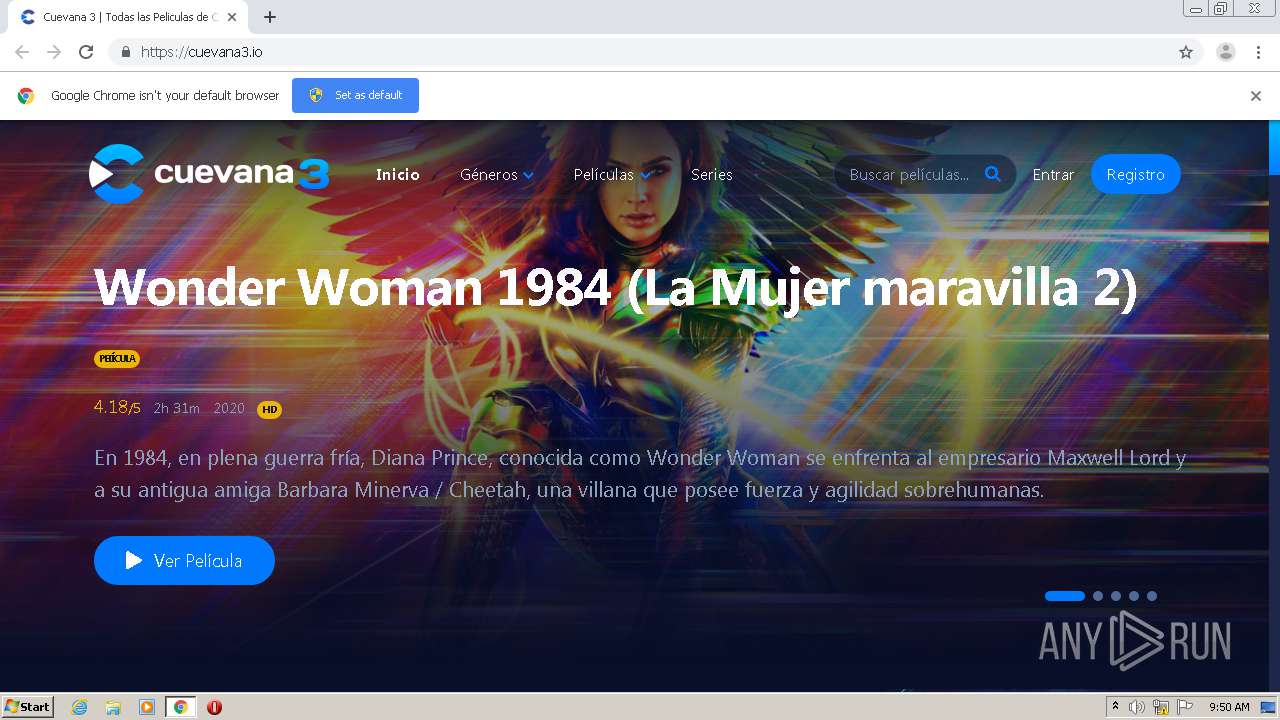
Task: Reload the page
Action: [x=86, y=52]
